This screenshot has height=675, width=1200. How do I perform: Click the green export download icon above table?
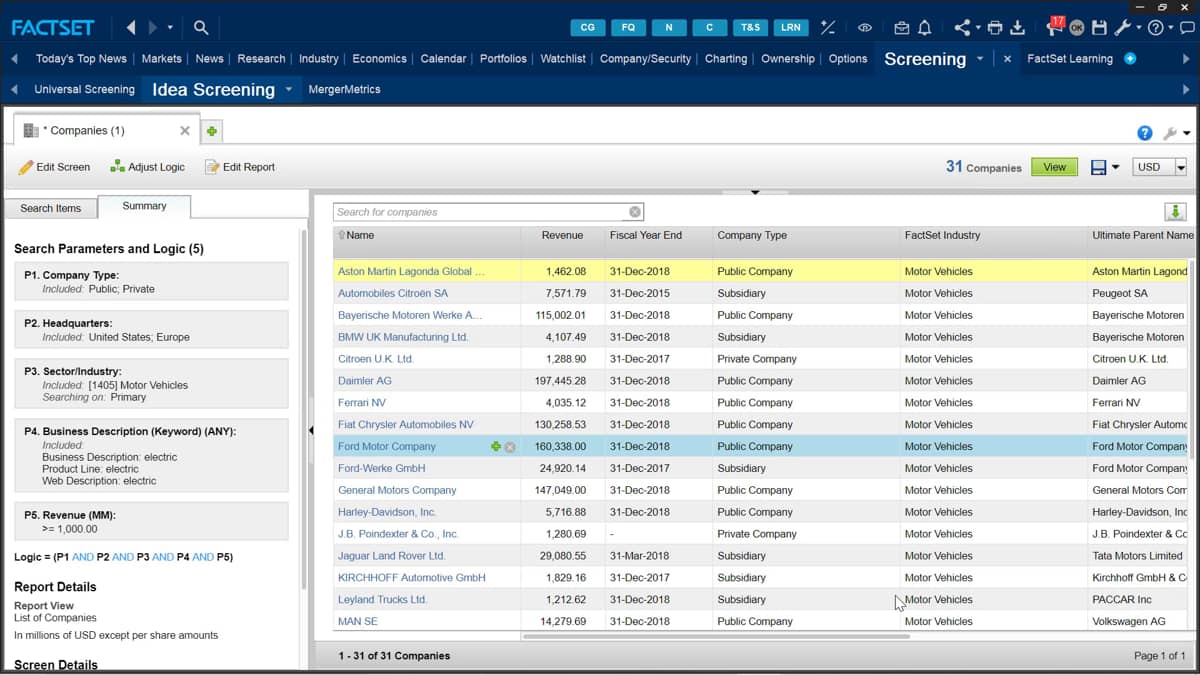coord(1175,212)
